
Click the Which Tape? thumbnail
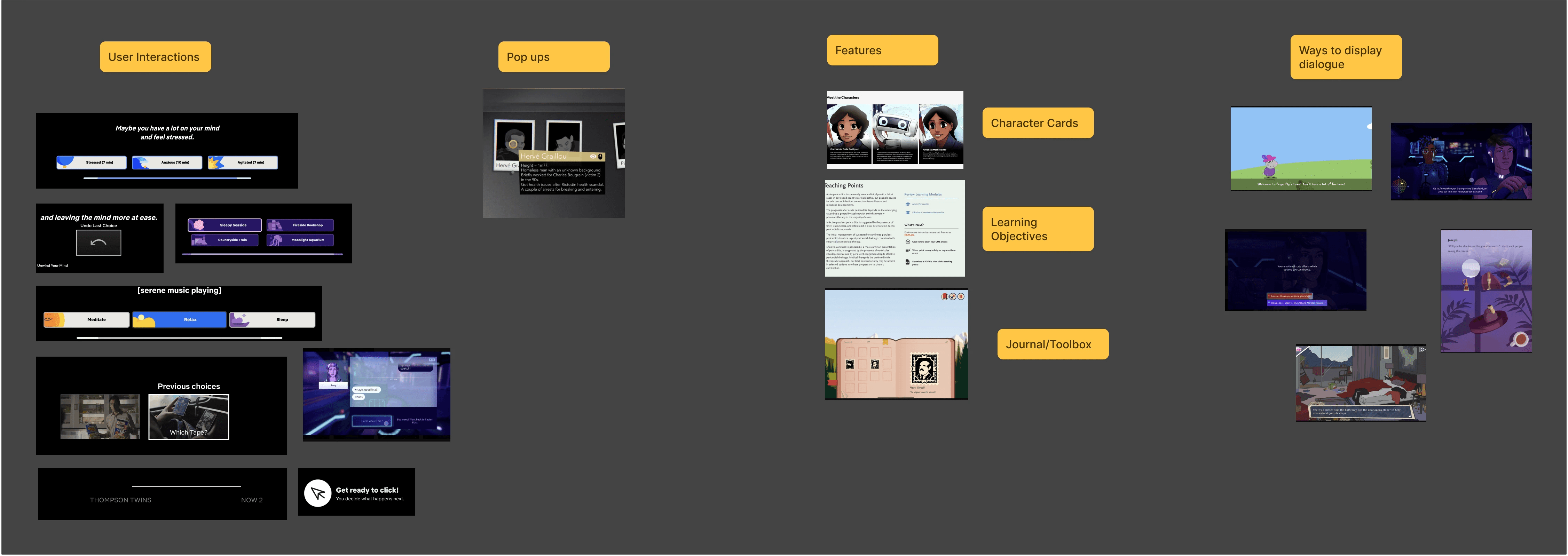tap(189, 417)
